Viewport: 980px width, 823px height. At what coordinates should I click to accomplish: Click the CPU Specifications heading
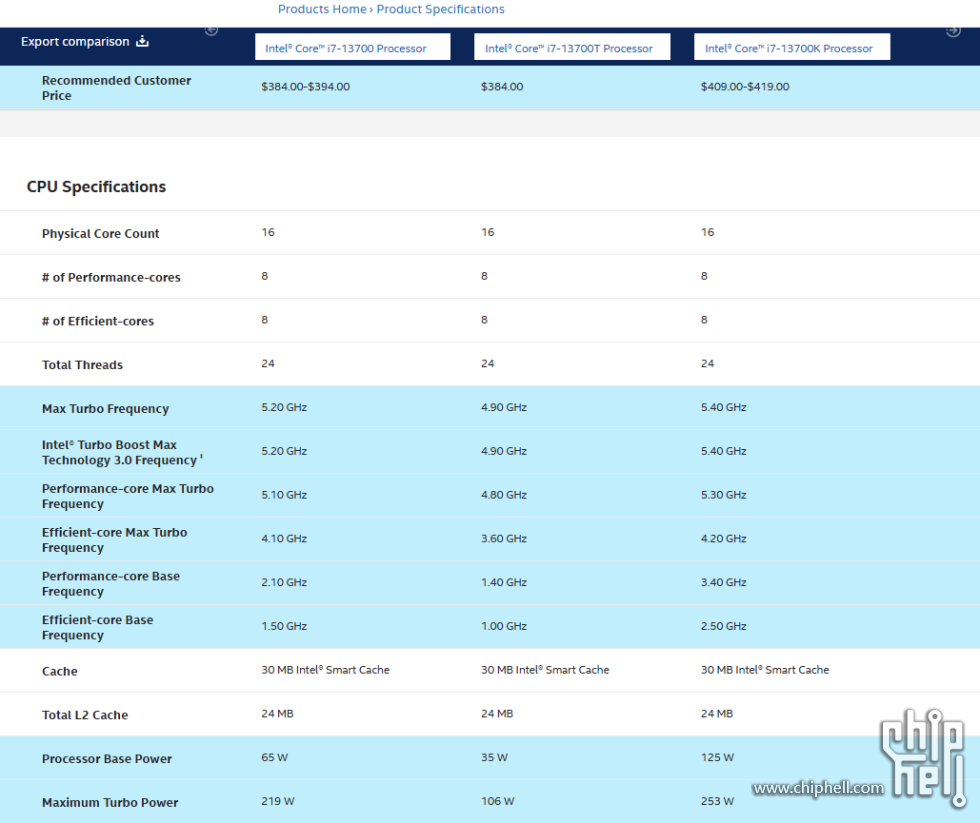[96, 187]
